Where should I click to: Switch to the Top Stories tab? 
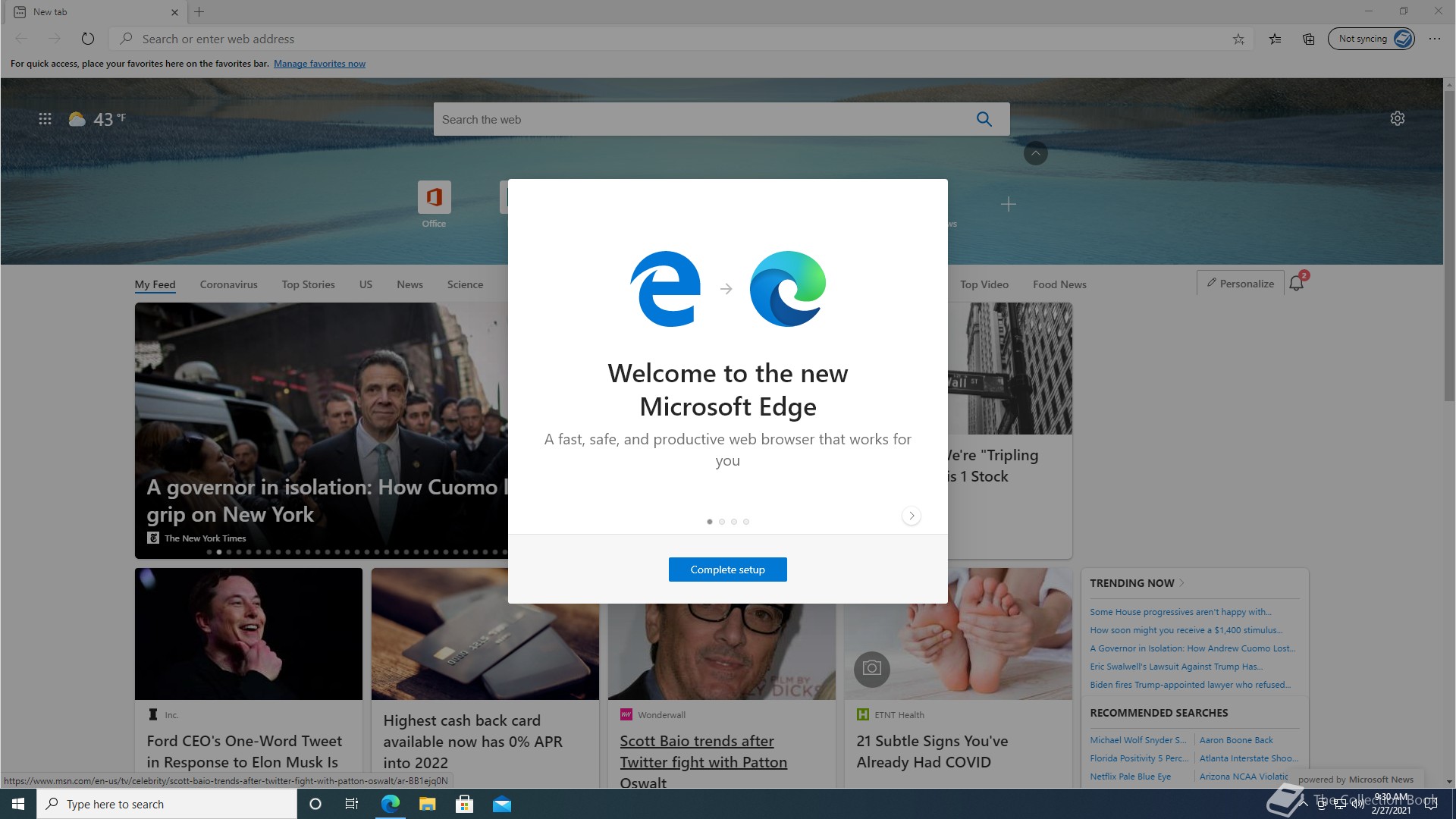pyautogui.click(x=309, y=284)
